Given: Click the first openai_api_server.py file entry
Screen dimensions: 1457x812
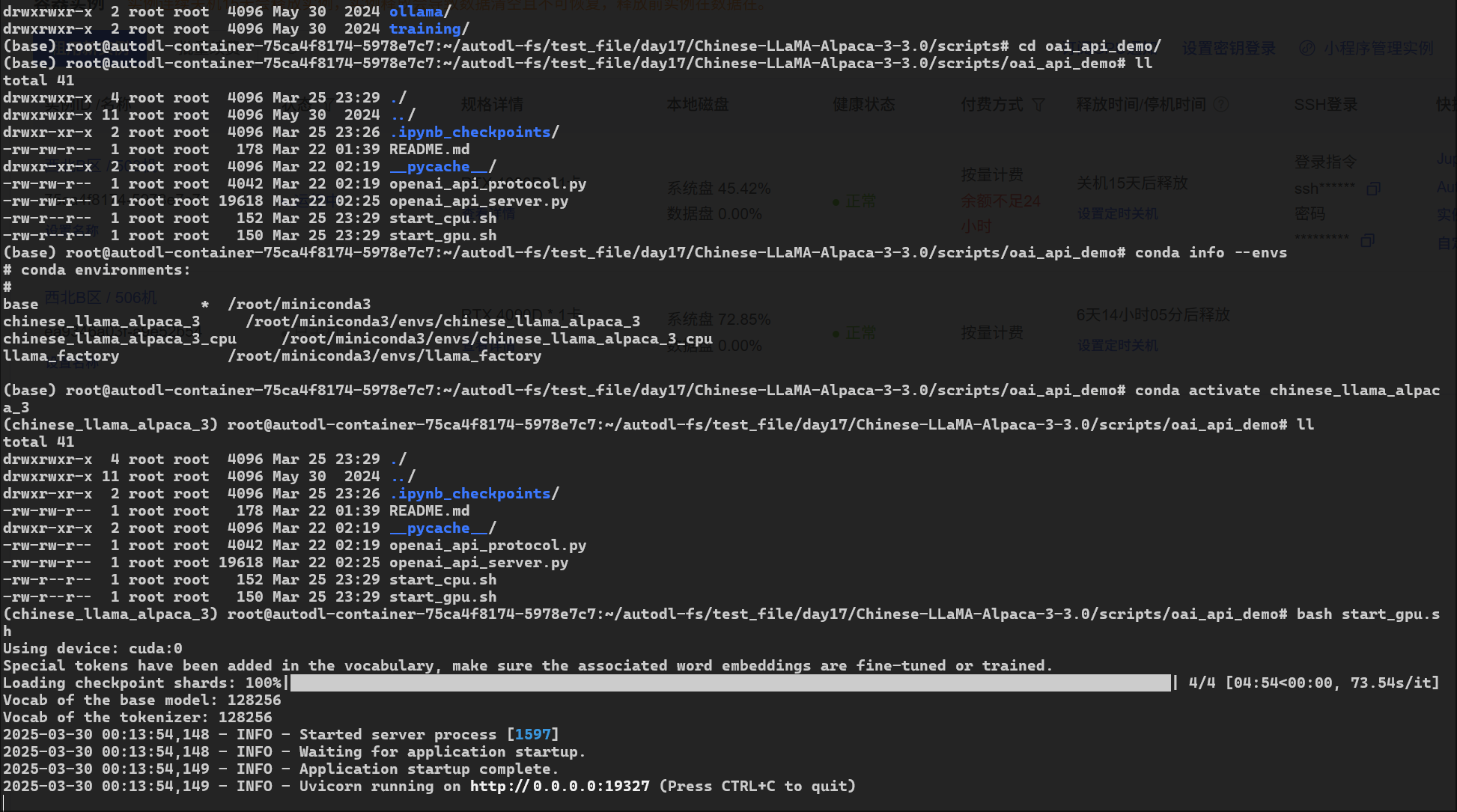Looking at the screenshot, I should click(x=478, y=201).
